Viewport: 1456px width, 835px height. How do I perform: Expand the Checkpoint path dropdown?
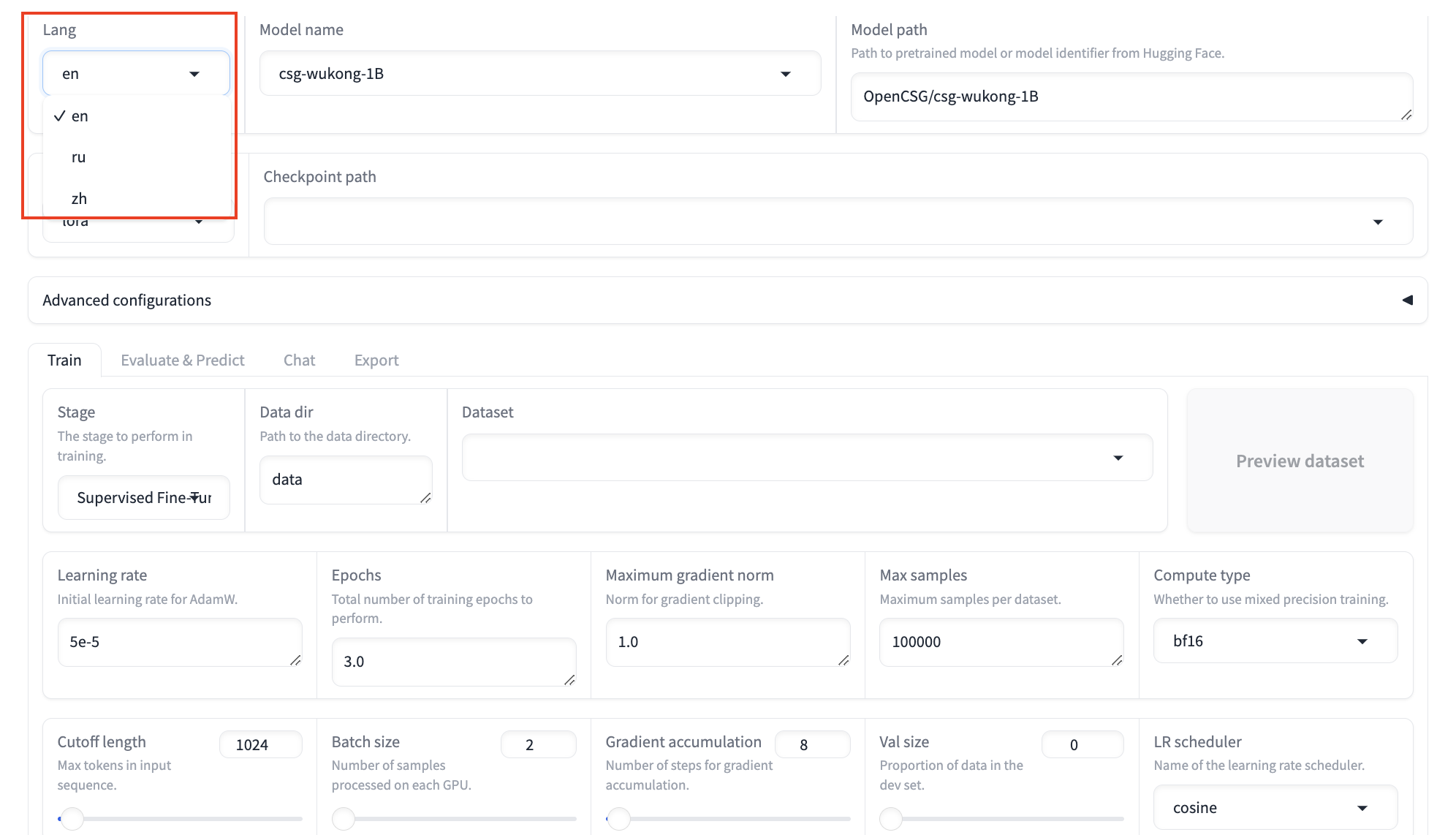pyautogui.click(x=1378, y=222)
